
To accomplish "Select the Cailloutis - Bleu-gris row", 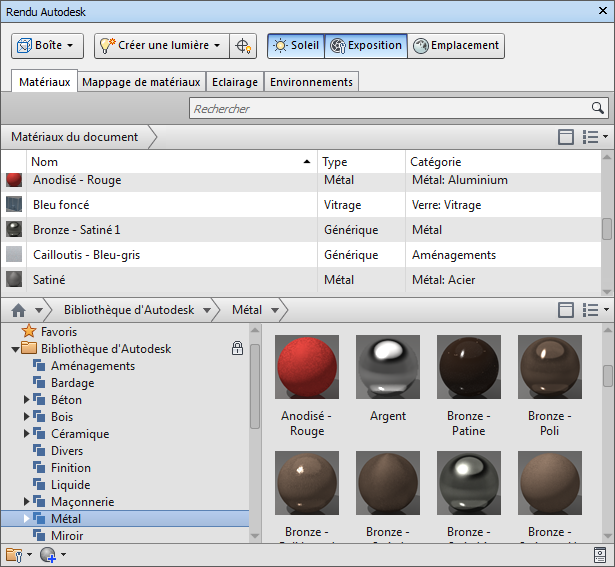I will point(301,255).
